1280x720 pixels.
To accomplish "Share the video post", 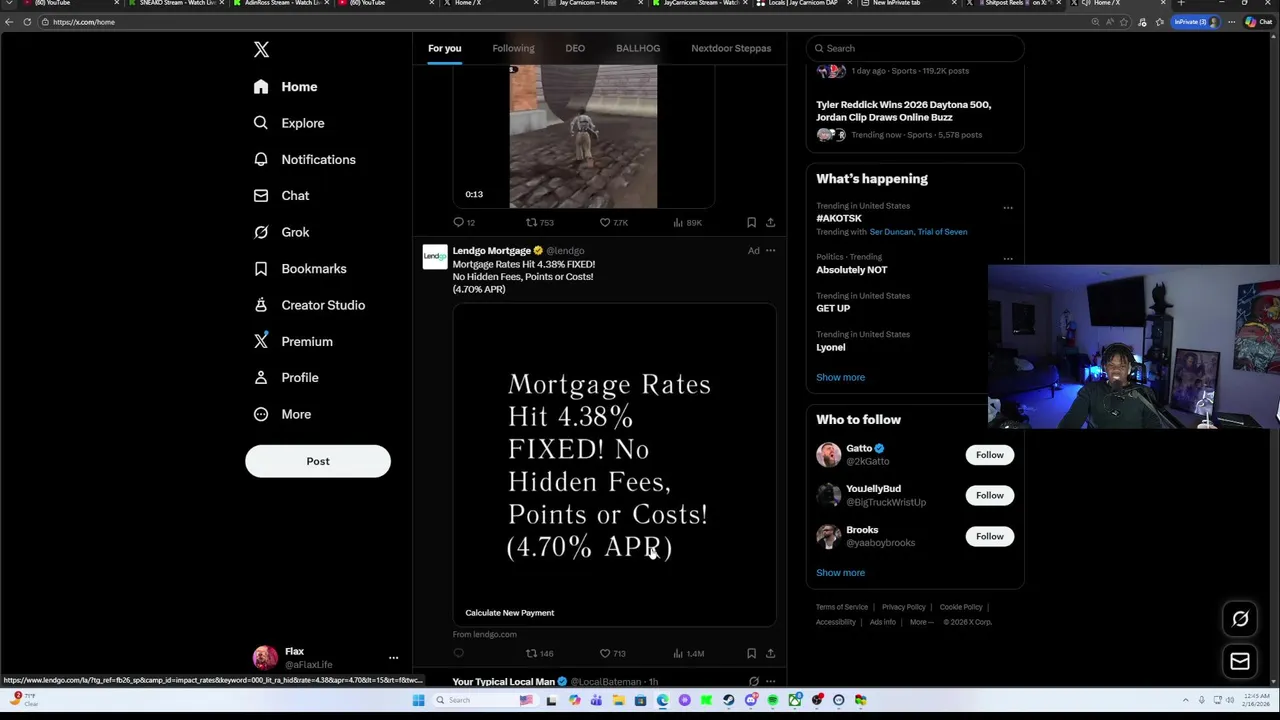I will point(770,223).
